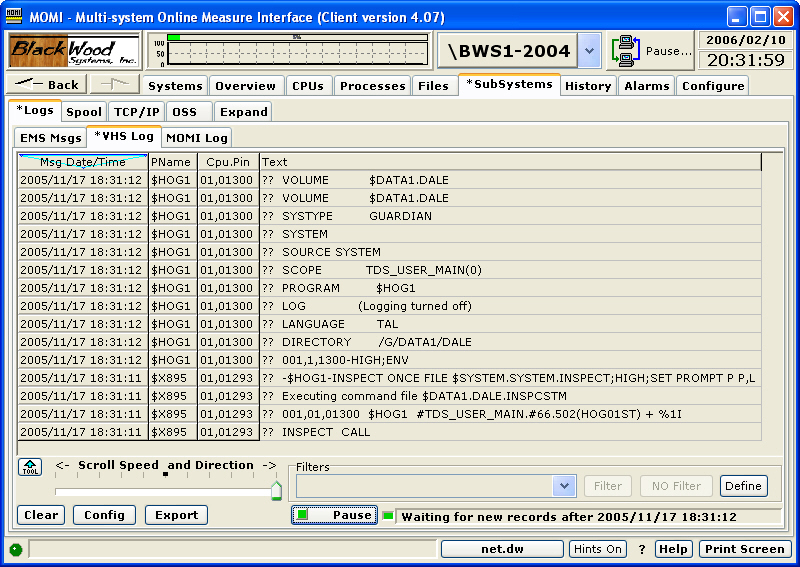Click the 2006/02/10 date display

tap(745, 40)
